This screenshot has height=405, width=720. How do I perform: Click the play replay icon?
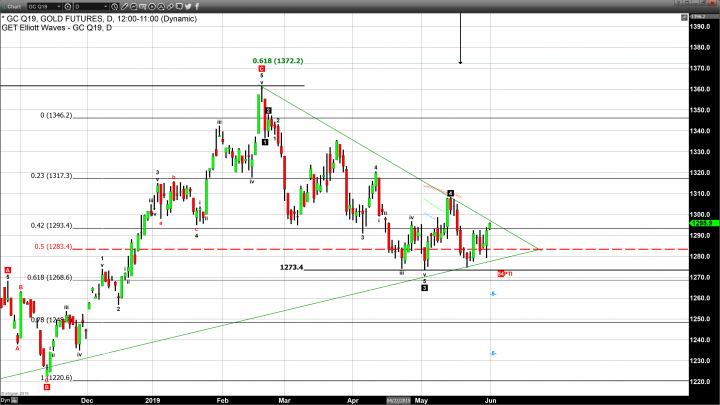pos(152,6)
